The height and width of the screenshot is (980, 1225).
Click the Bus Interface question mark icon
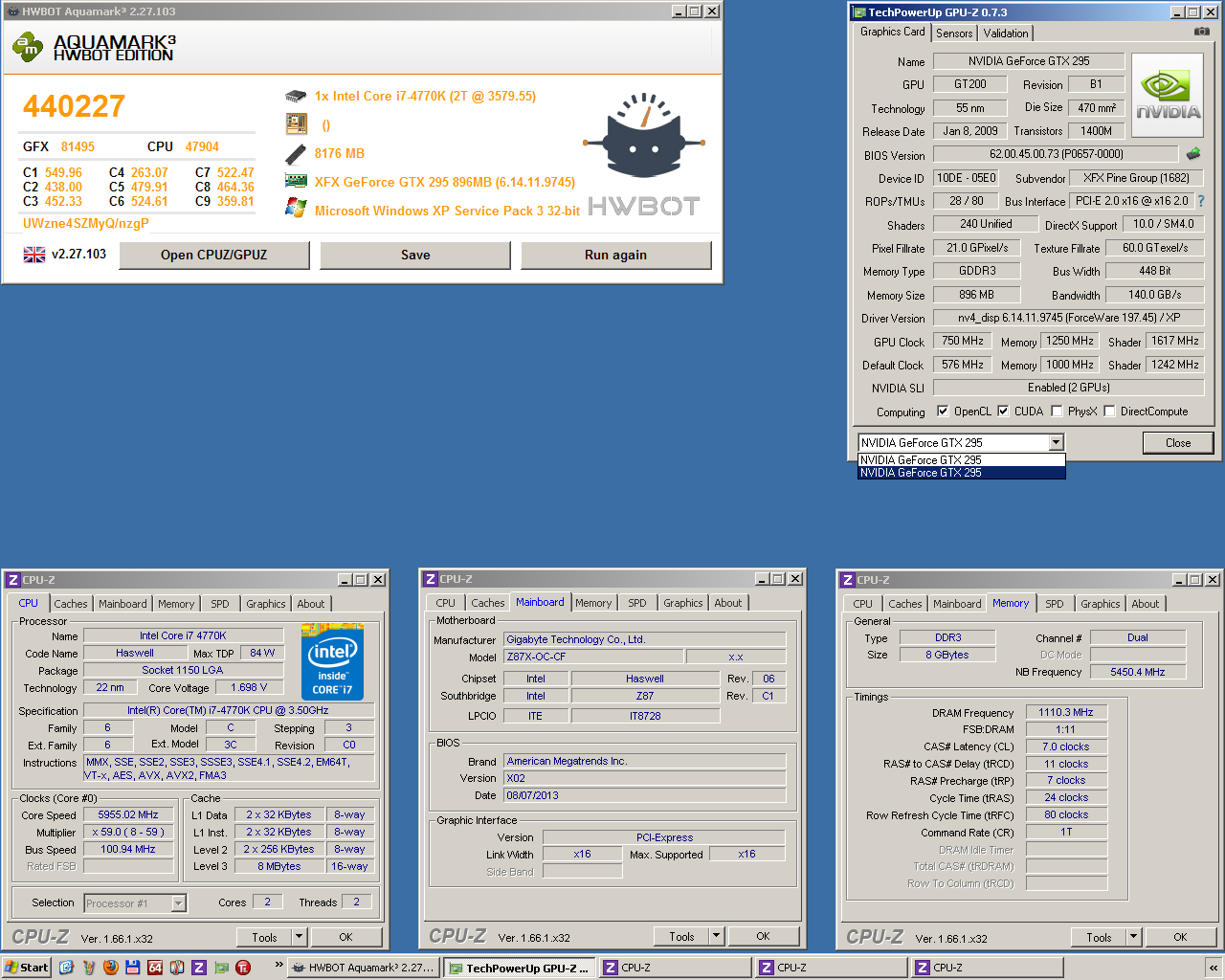tap(1201, 201)
